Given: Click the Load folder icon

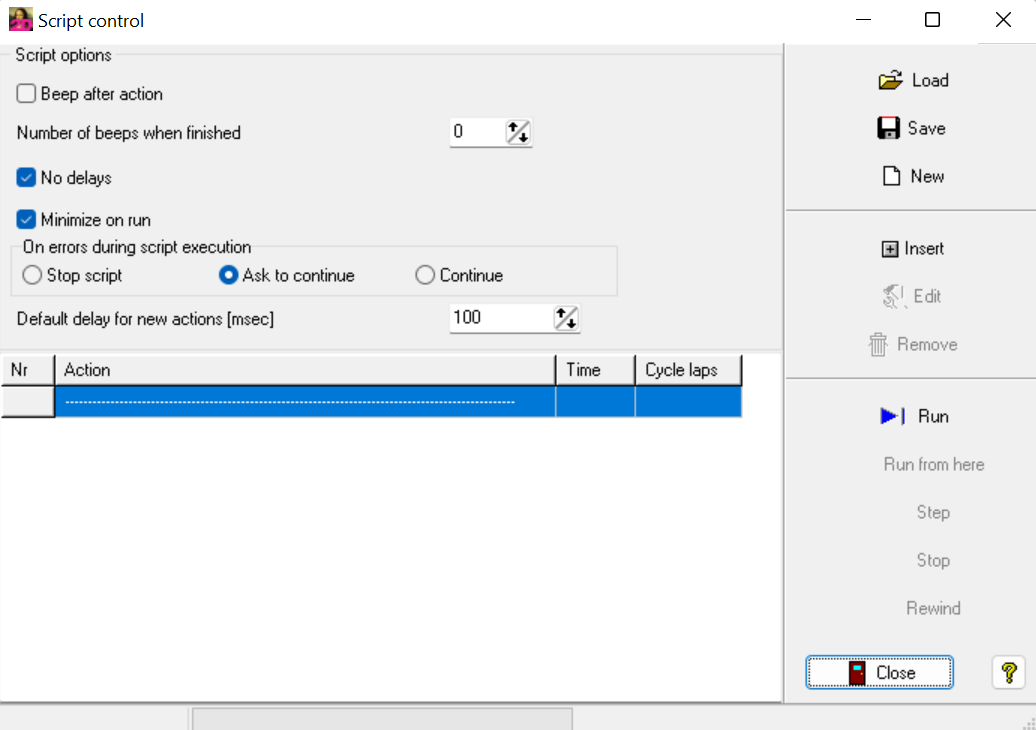Looking at the screenshot, I should (890, 81).
